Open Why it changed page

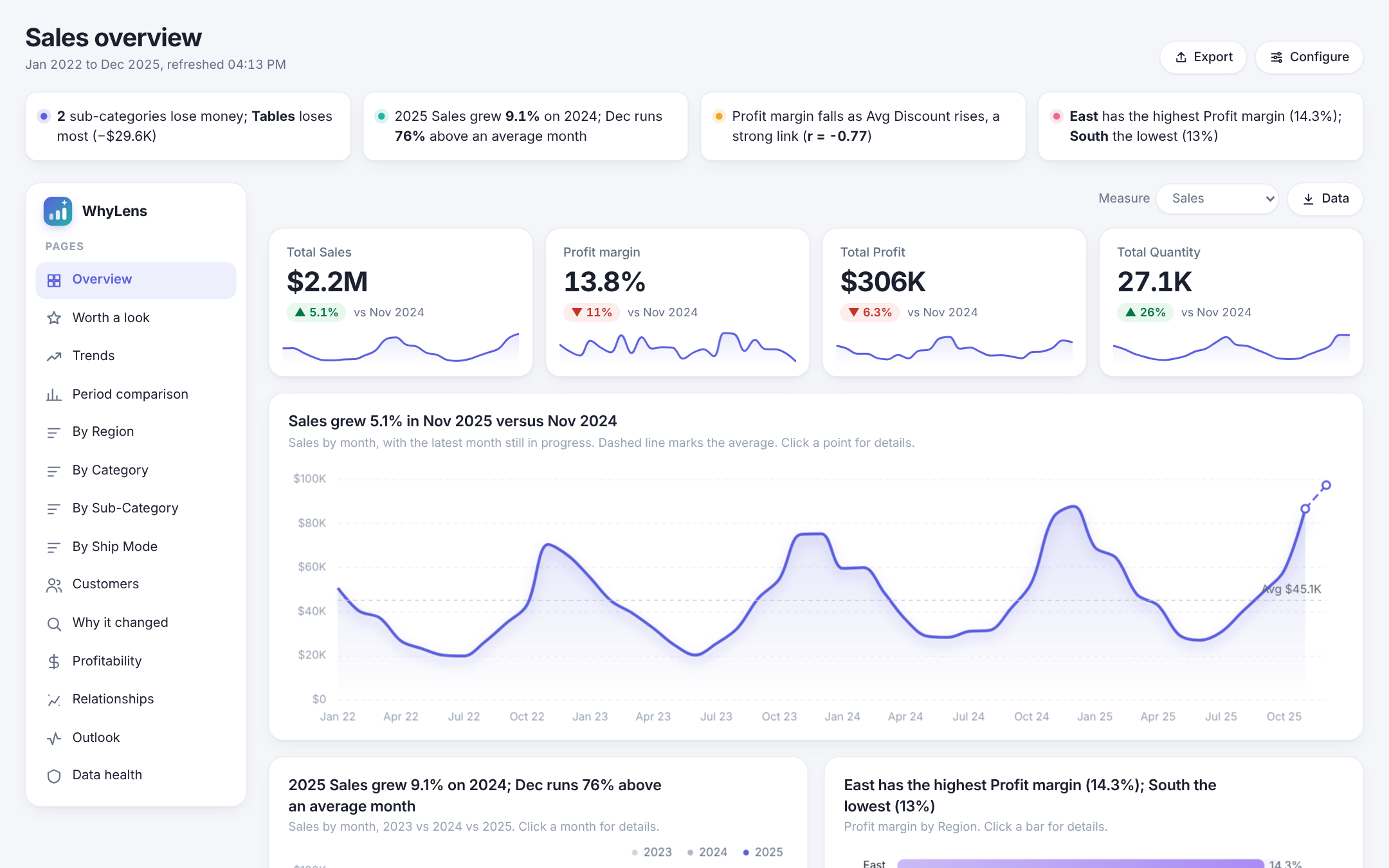(x=136, y=623)
